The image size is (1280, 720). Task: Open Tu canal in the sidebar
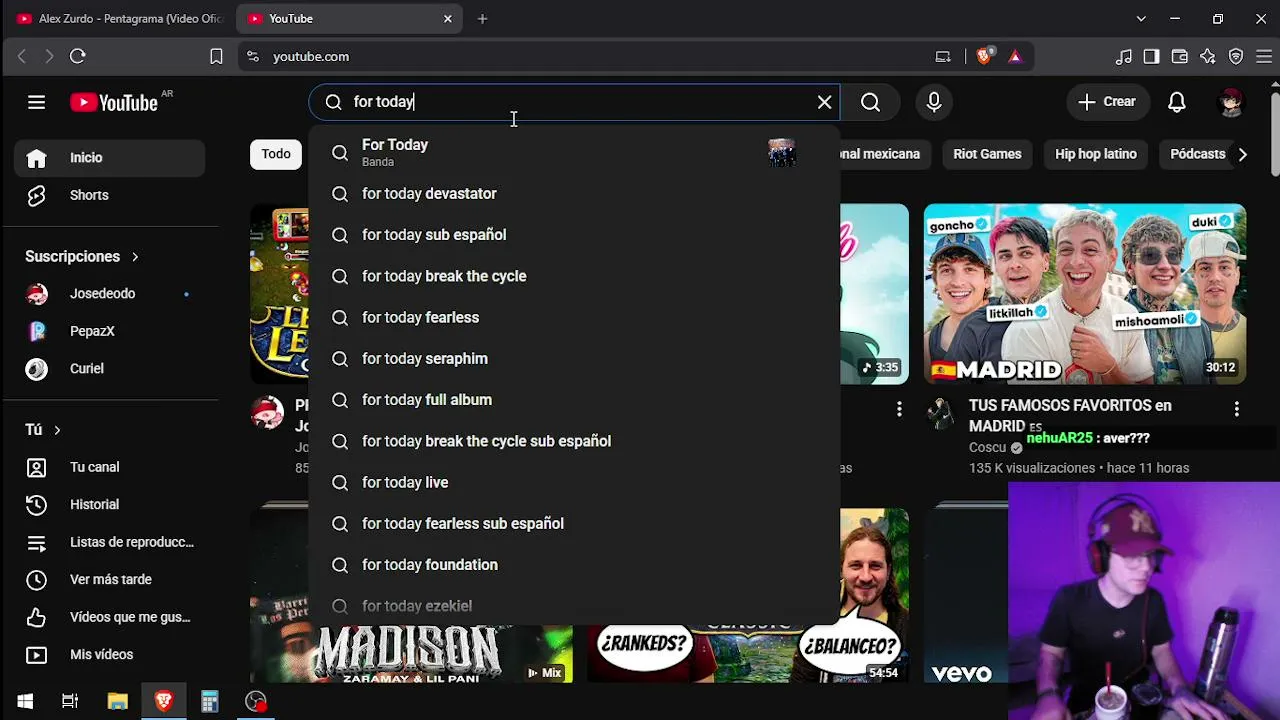pyautogui.click(x=109, y=467)
